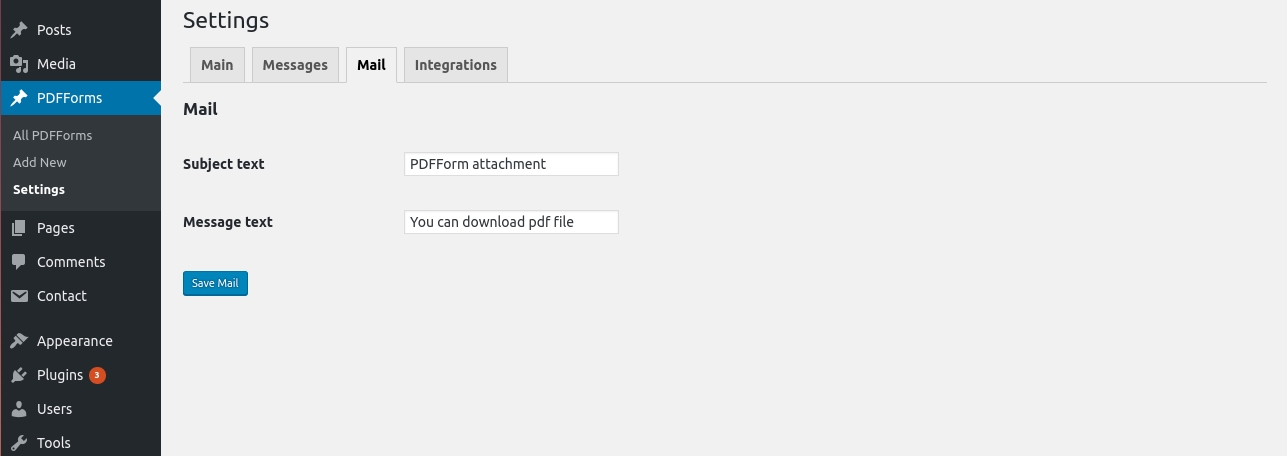1287x456 pixels.
Task: Focus the Subject text input field
Action: point(511,164)
